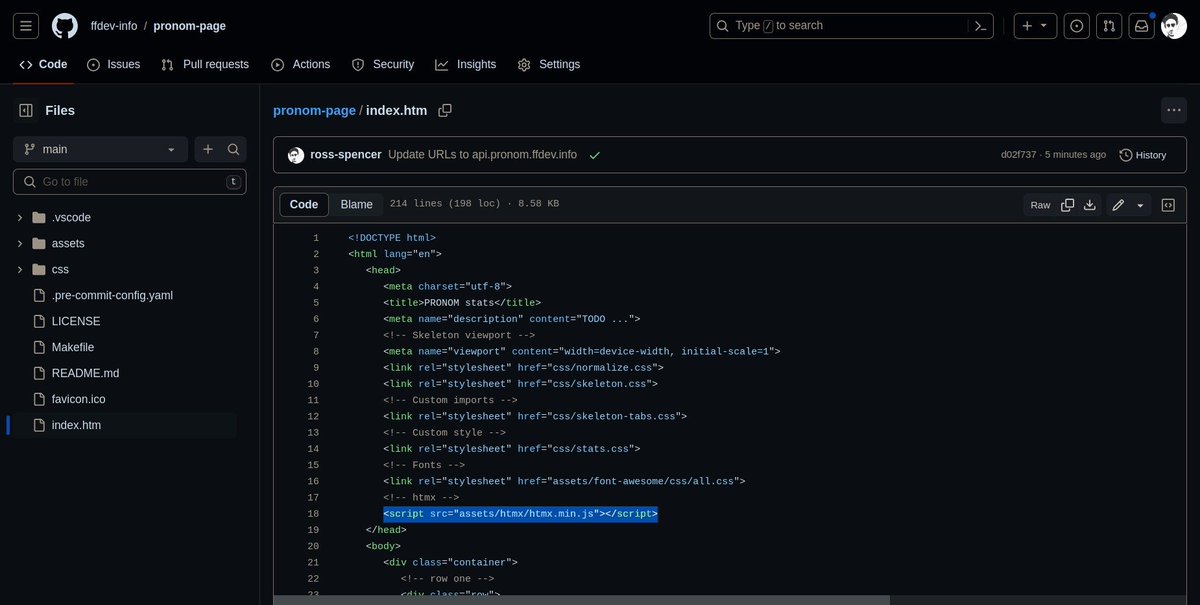Open the Issues tab
The image size is (1200, 605).
(x=113, y=64)
